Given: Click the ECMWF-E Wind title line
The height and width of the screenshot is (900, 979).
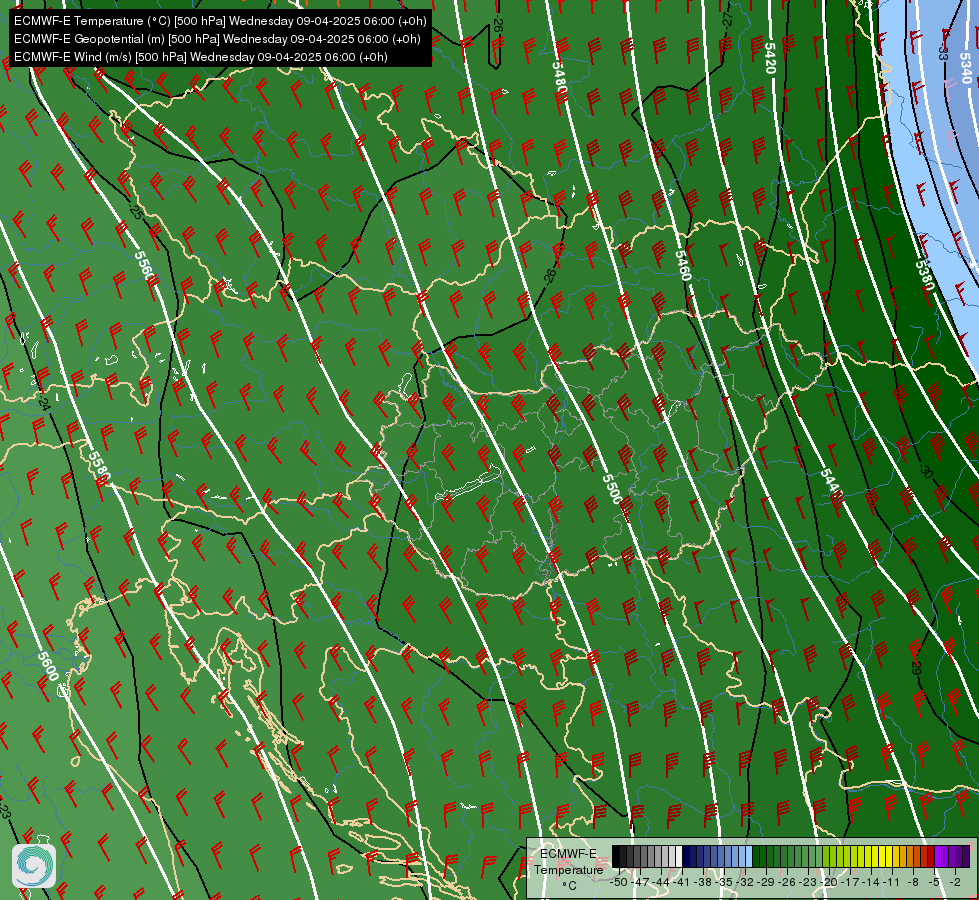Looking at the screenshot, I should (x=201, y=57).
